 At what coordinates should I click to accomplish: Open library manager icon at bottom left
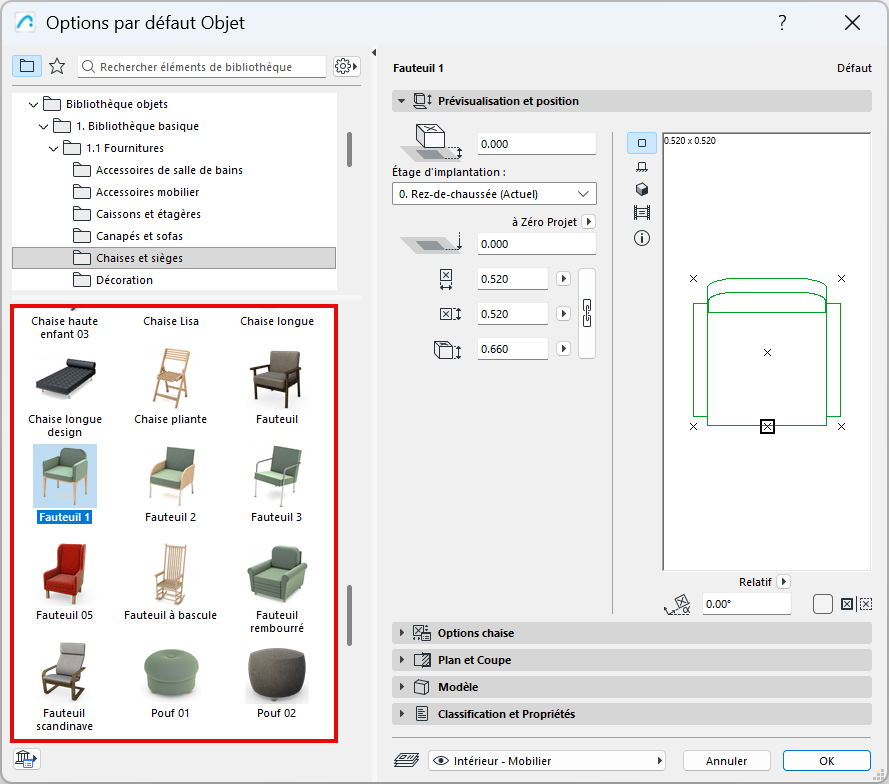click(x=26, y=758)
